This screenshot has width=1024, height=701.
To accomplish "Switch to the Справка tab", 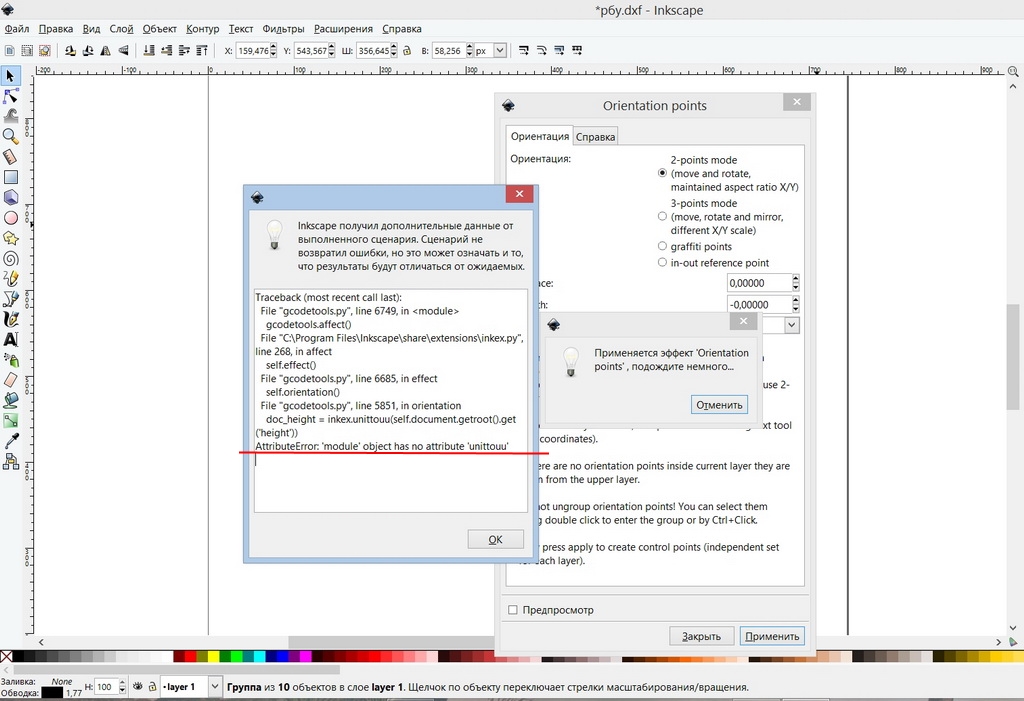I will (x=595, y=137).
